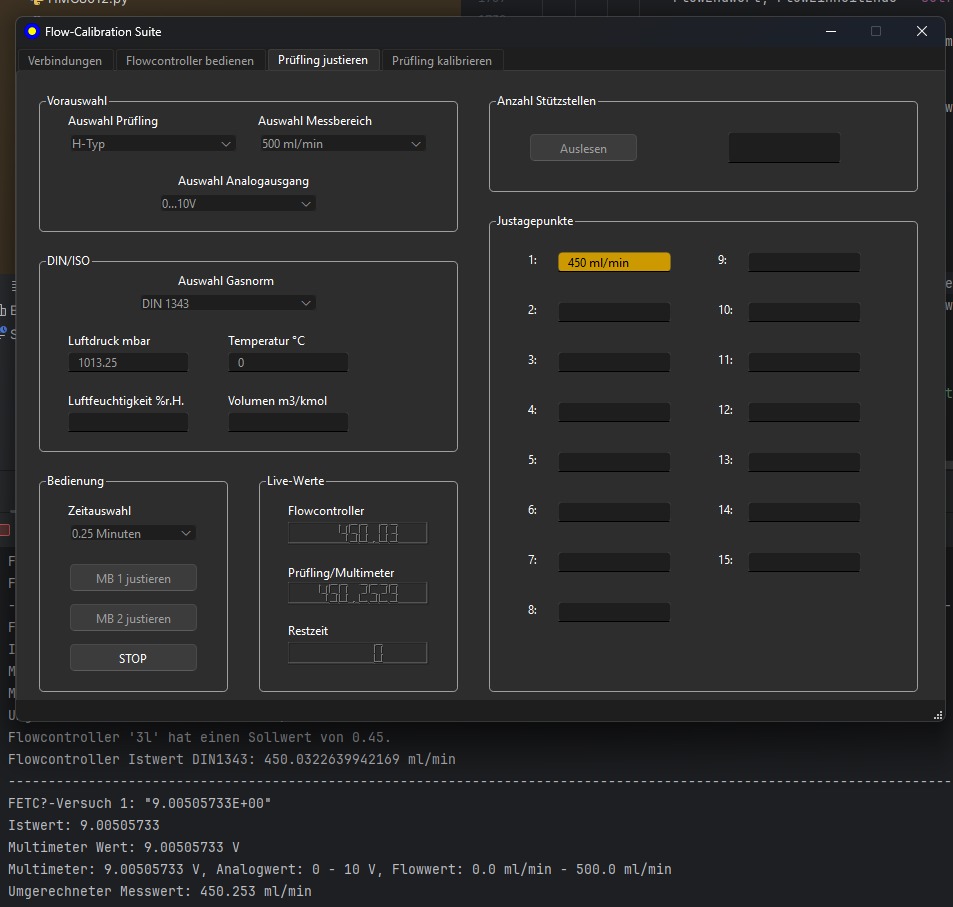Click the Luftdruck mbar input field
Viewport: 953px width, 907px height.
click(x=128, y=363)
